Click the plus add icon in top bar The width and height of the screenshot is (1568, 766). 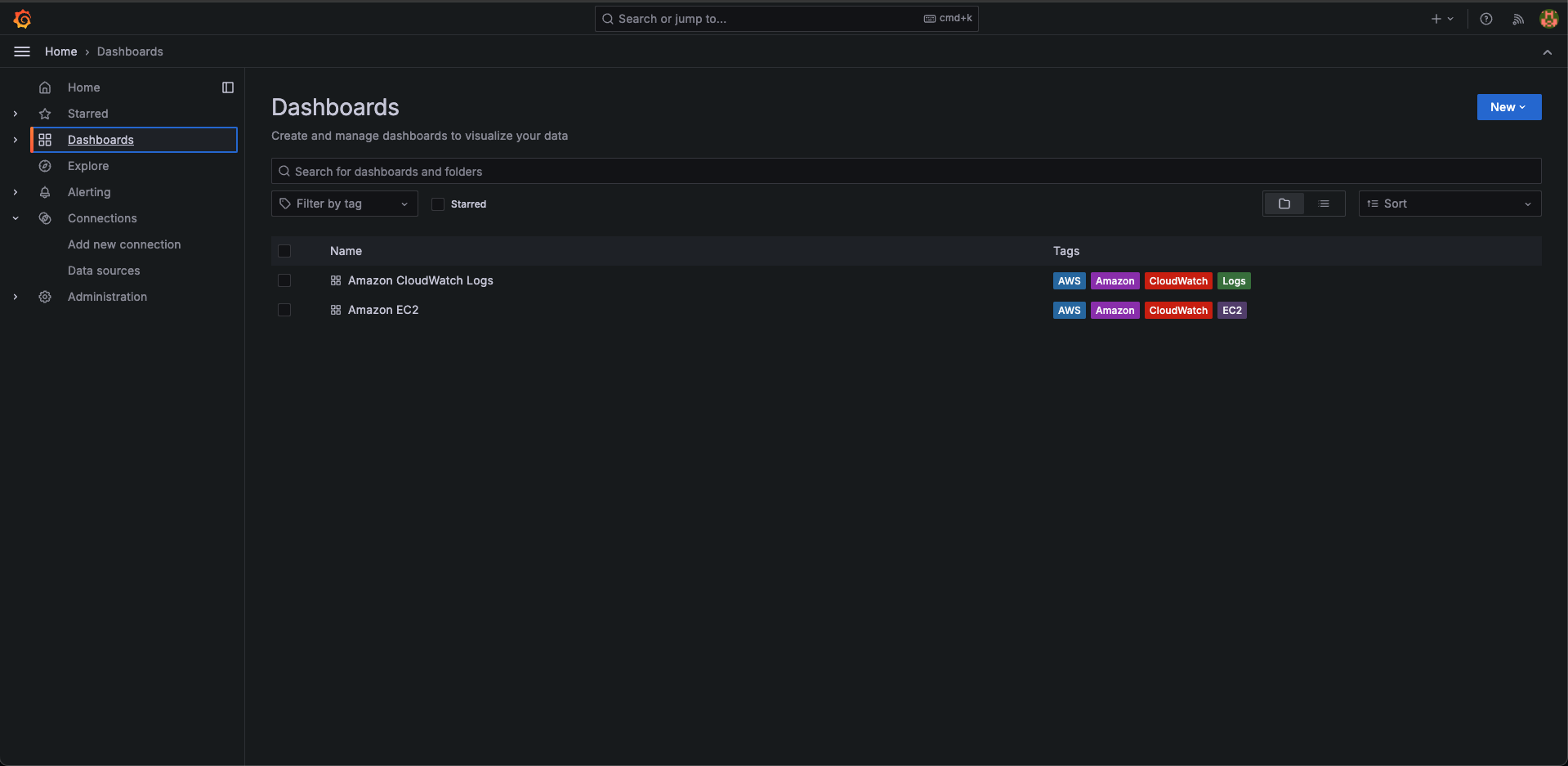[1436, 19]
